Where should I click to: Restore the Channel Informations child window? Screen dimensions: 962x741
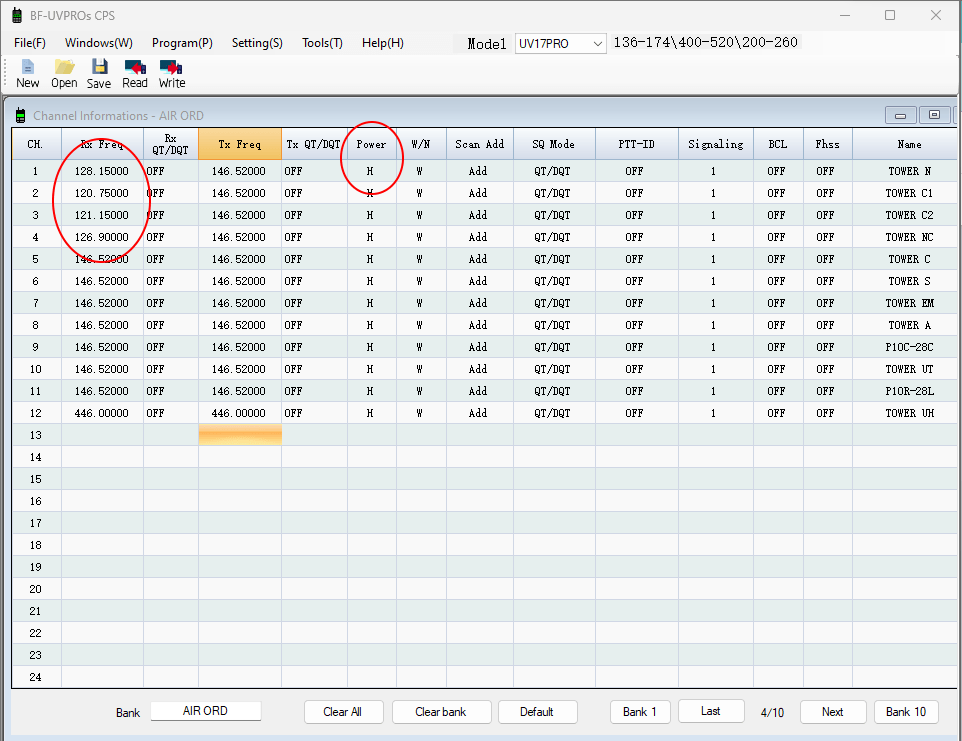935,115
